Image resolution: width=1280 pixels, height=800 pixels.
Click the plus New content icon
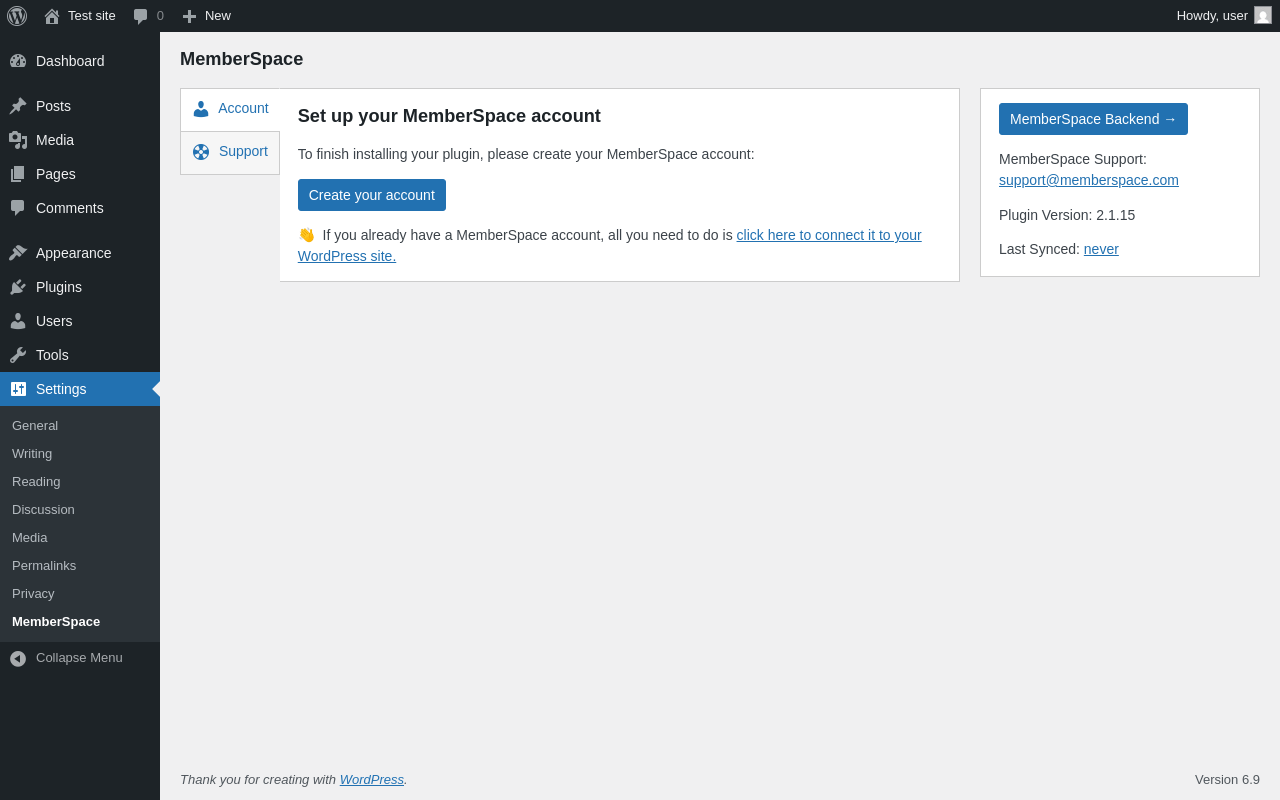tap(189, 16)
